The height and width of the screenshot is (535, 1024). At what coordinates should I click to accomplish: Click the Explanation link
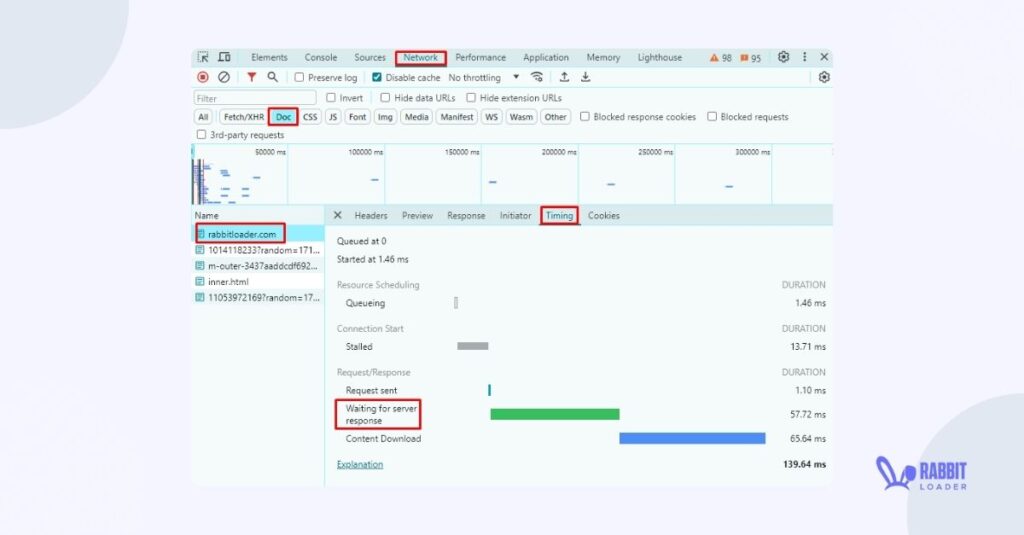(x=360, y=464)
